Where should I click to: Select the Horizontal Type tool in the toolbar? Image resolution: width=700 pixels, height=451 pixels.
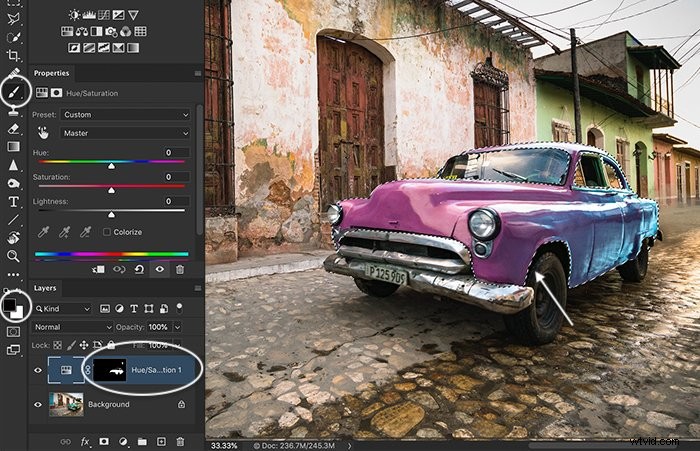13,201
